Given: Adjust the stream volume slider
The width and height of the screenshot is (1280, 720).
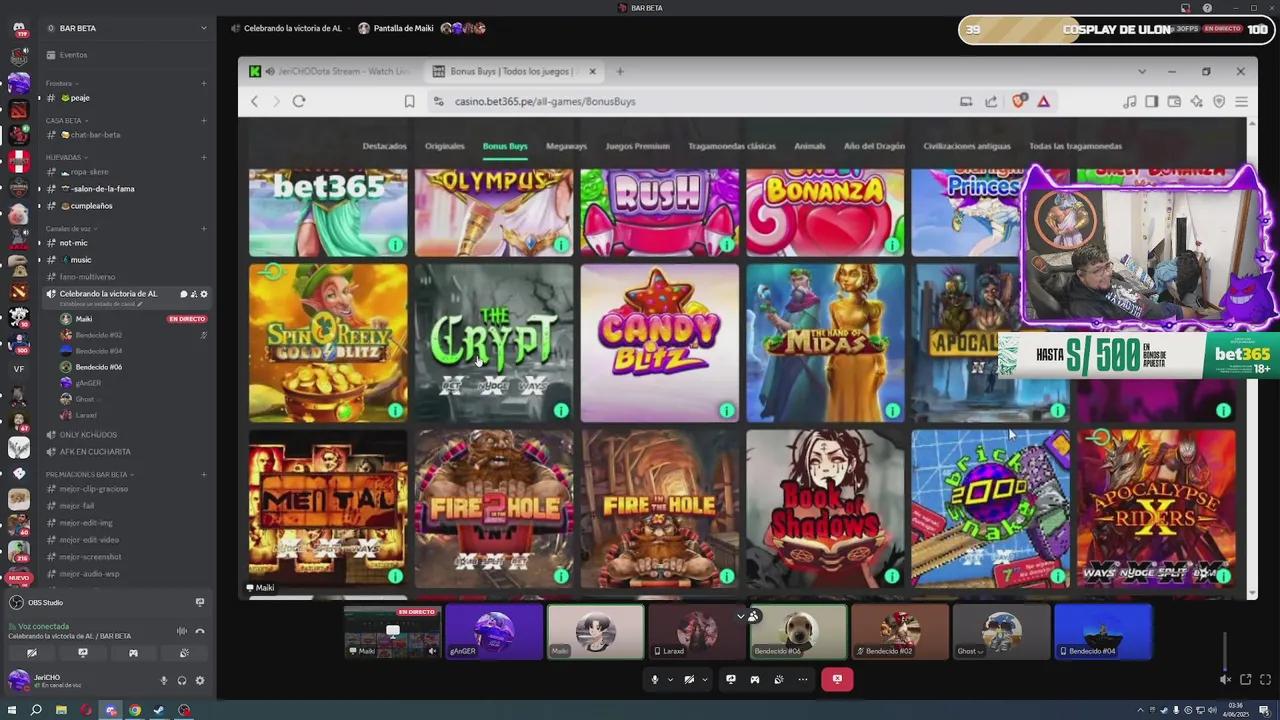Looking at the screenshot, I should 1225,650.
